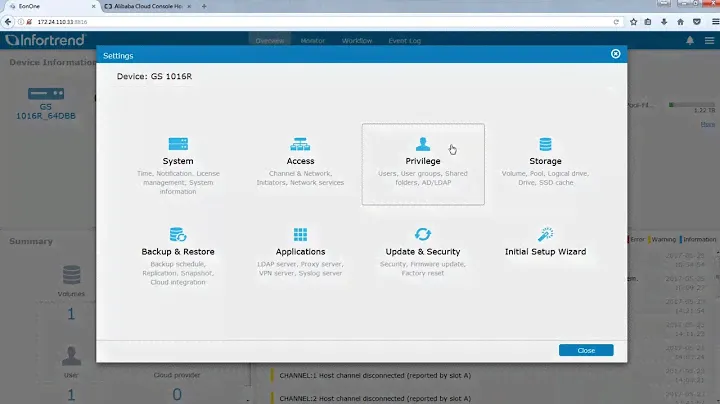The height and width of the screenshot is (404, 720).
Task: Open the Workflow tab
Action: point(357,40)
